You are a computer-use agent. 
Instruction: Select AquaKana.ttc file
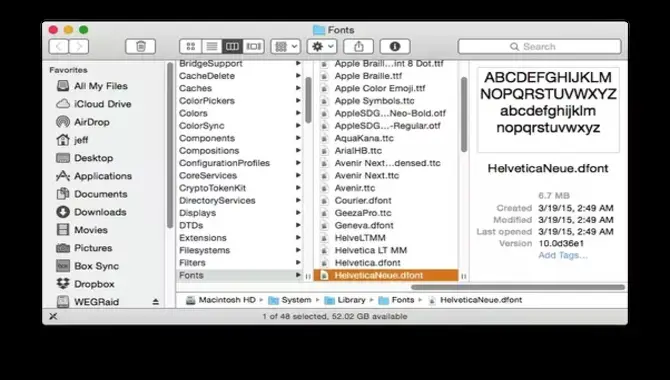[x=364, y=138]
